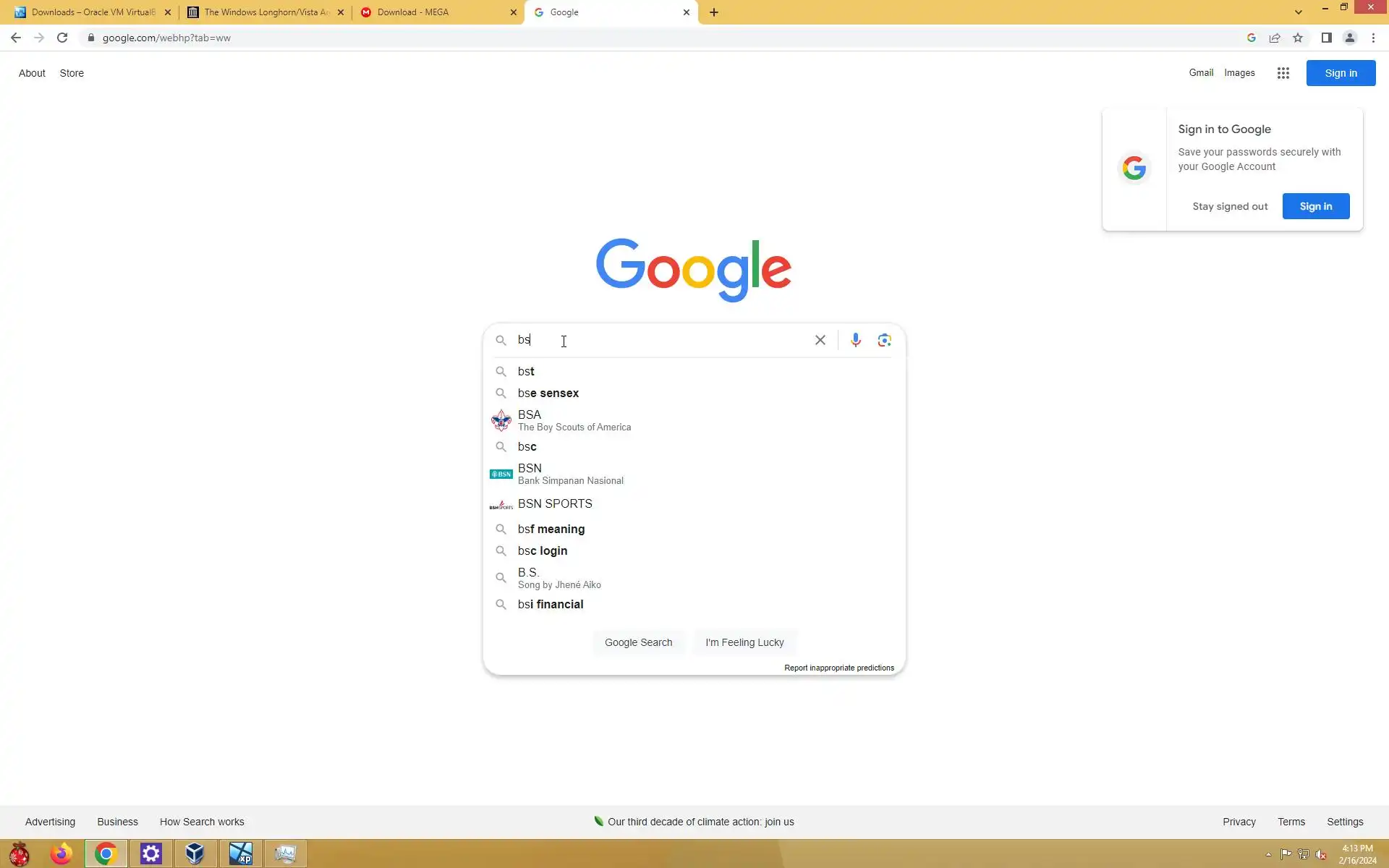The image size is (1389, 868).
Task: Click the Google Lens image search icon
Action: [x=884, y=340]
